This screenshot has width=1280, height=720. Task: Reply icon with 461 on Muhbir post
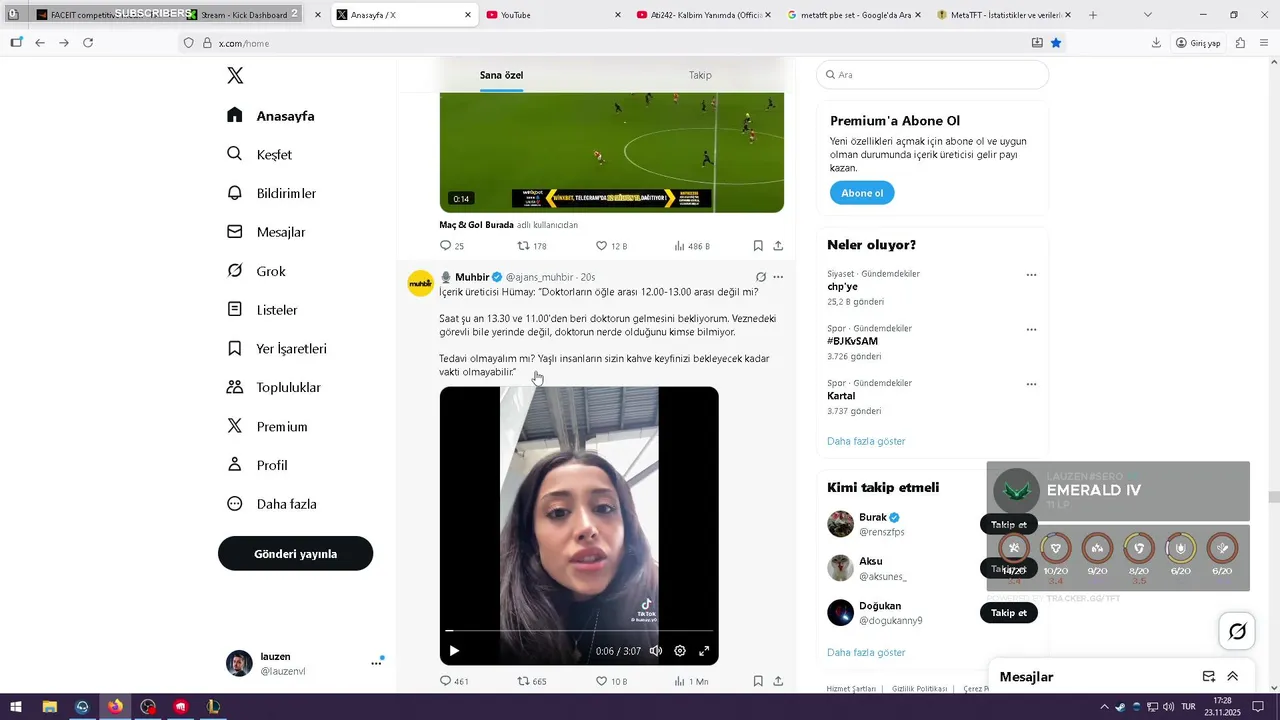pyautogui.click(x=446, y=681)
